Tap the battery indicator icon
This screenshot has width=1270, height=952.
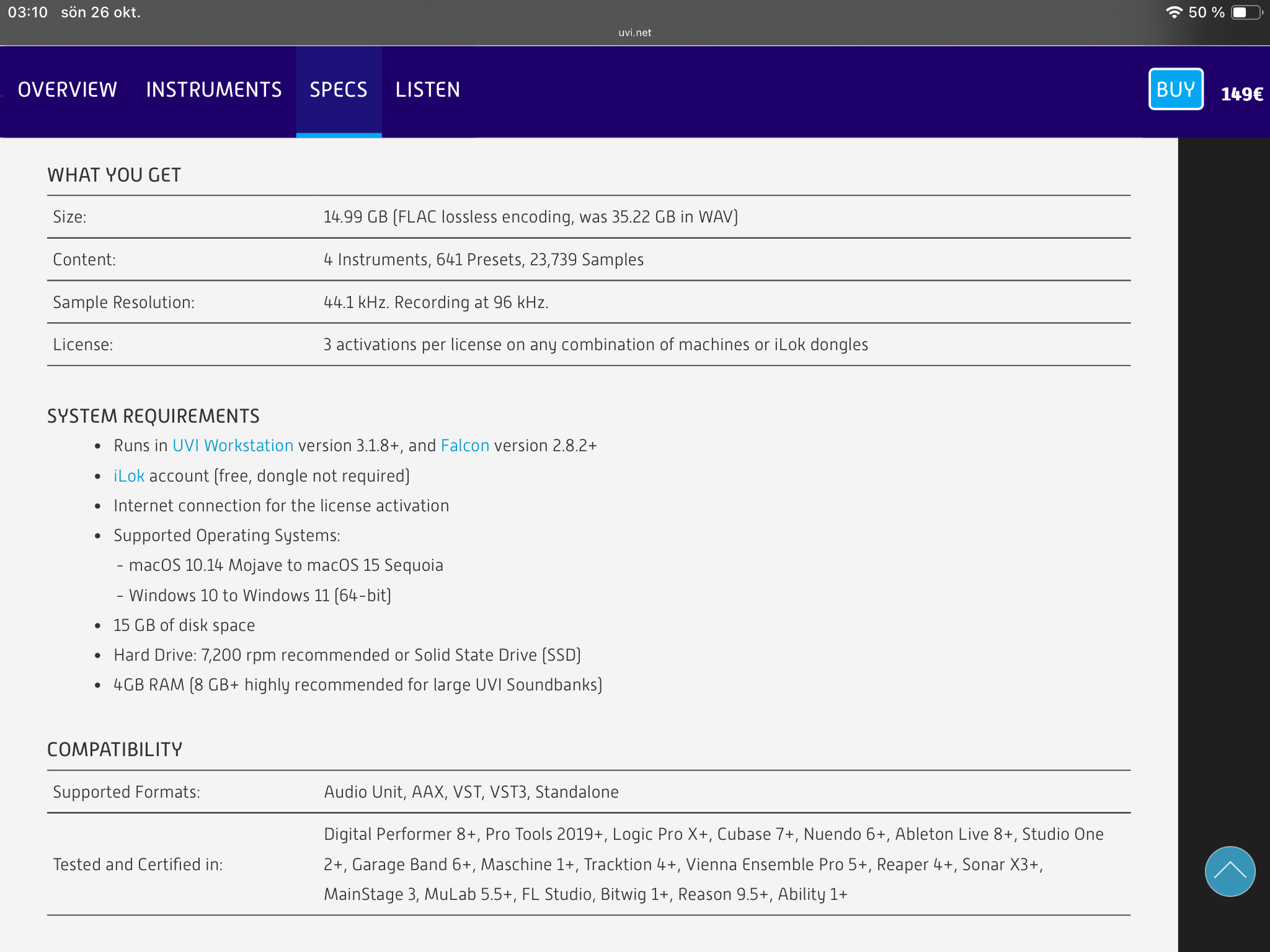pos(1246,12)
